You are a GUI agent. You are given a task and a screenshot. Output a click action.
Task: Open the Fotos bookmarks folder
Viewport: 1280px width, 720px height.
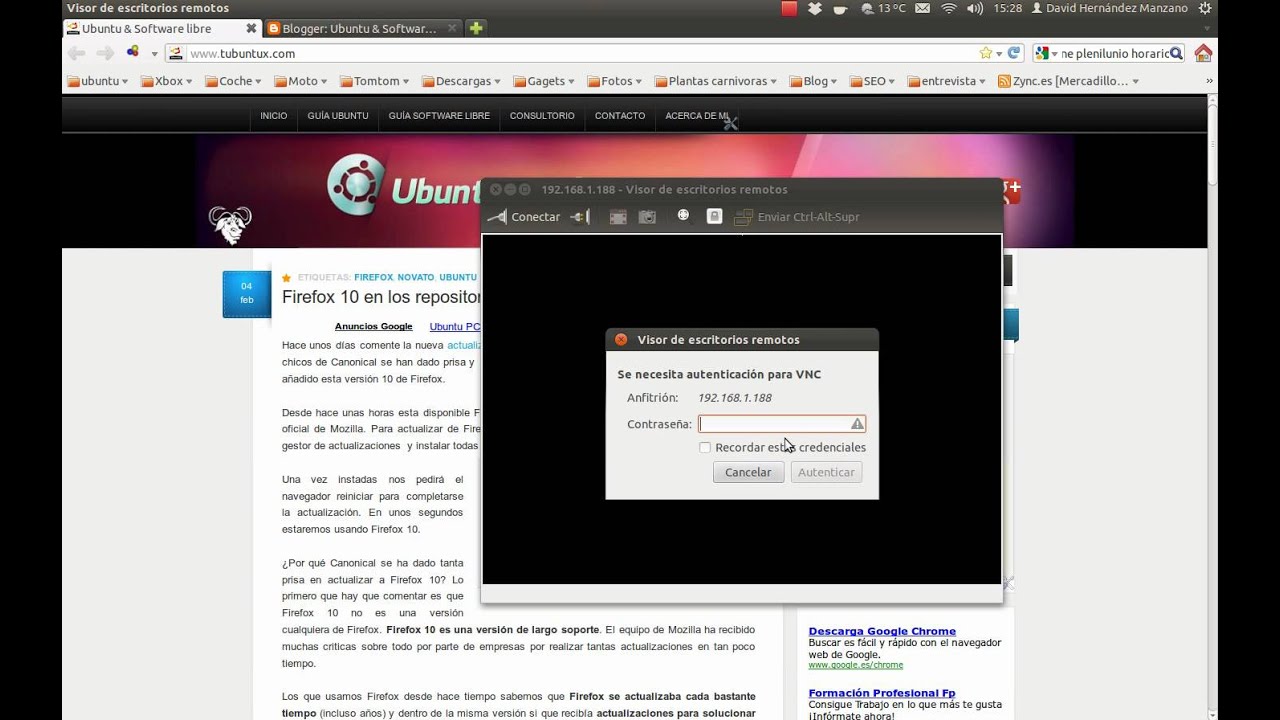coord(615,81)
